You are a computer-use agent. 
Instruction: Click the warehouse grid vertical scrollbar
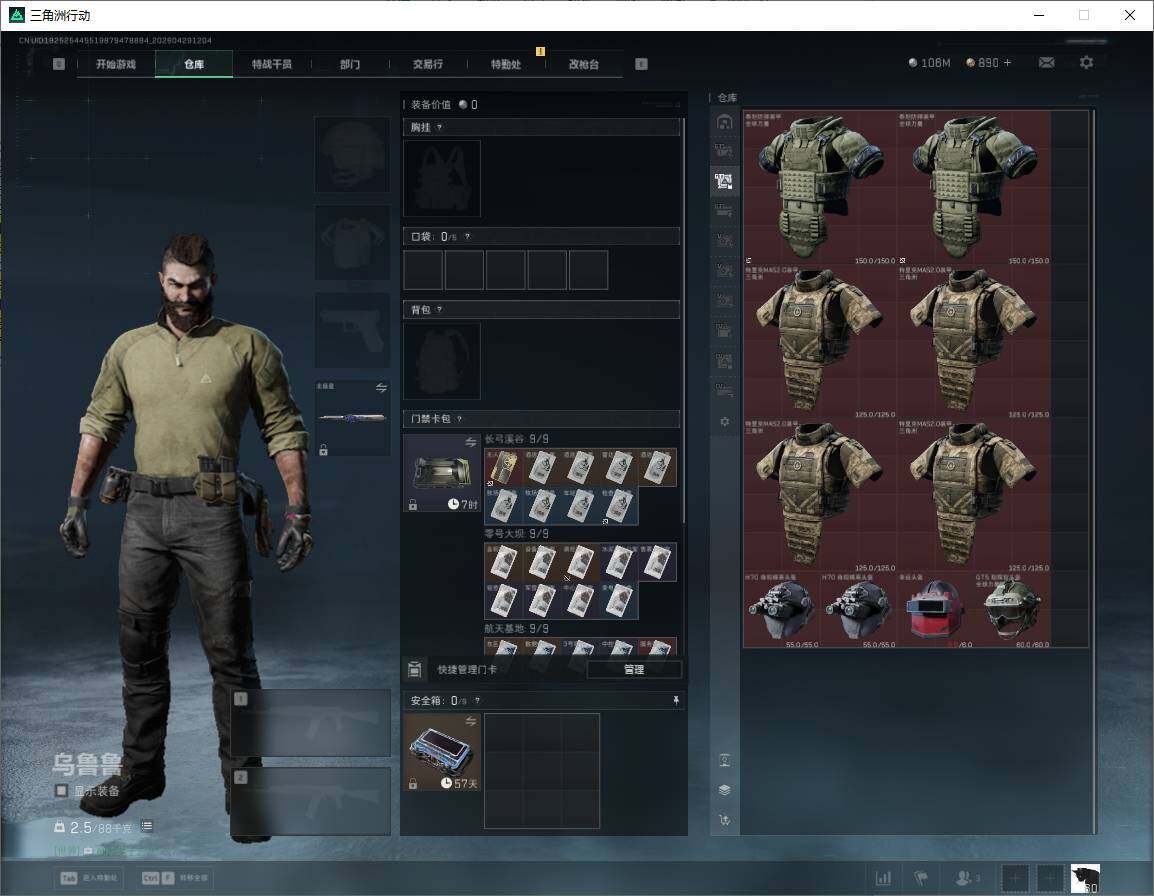pyautogui.click(x=1094, y=471)
